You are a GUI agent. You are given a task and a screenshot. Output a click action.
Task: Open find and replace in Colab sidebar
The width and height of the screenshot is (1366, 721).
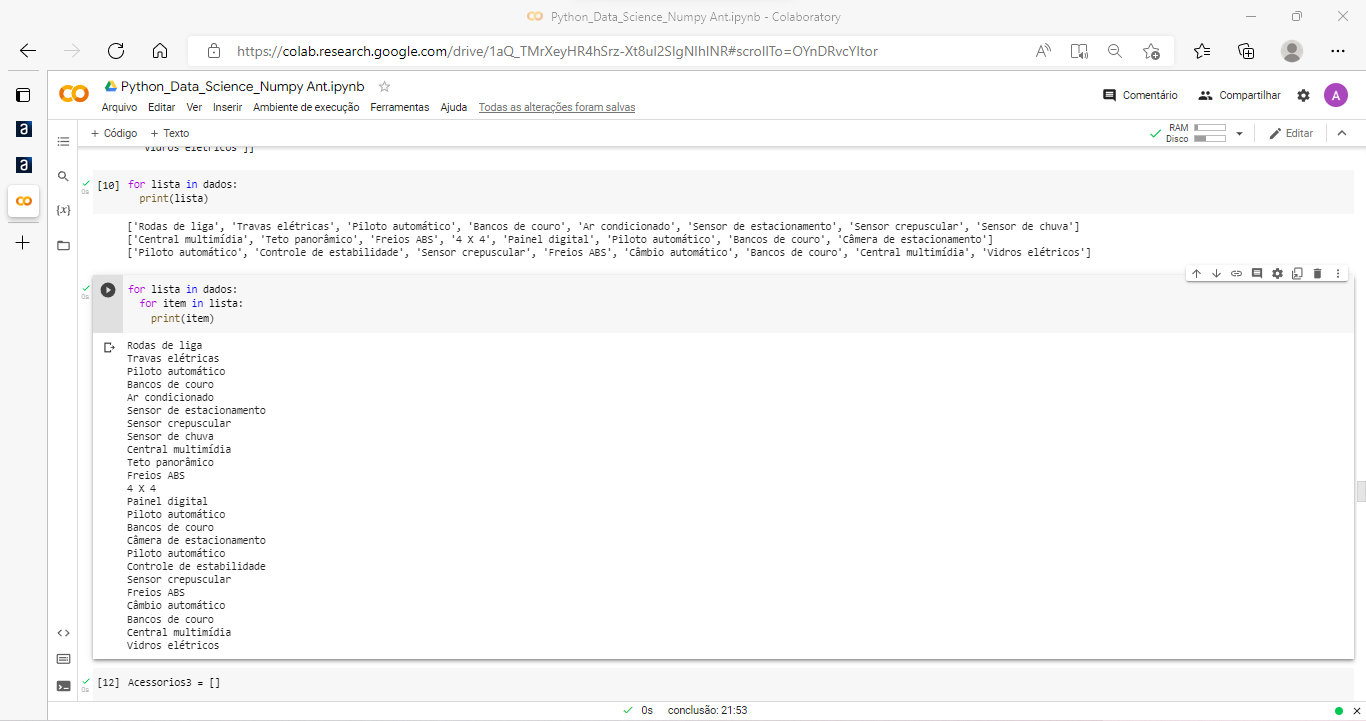click(63, 176)
